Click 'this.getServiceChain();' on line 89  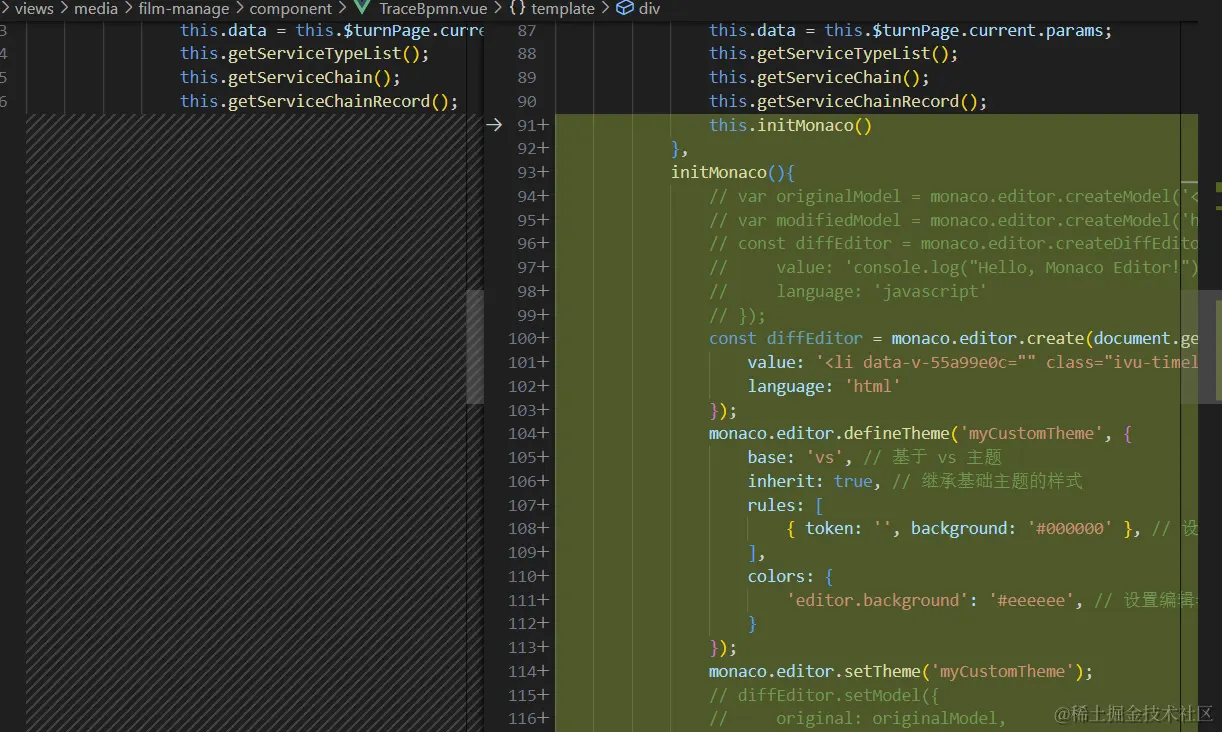(819, 77)
